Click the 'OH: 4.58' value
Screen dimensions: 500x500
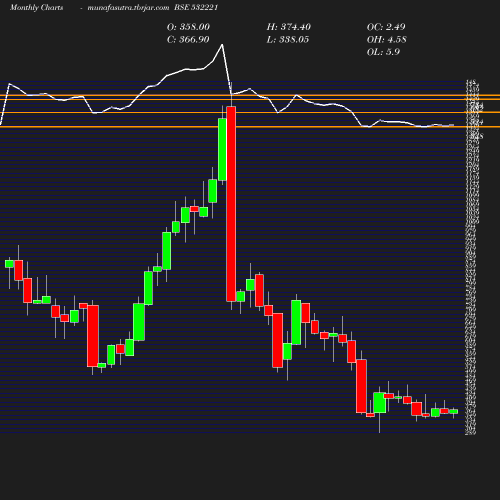pyautogui.click(x=387, y=40)
